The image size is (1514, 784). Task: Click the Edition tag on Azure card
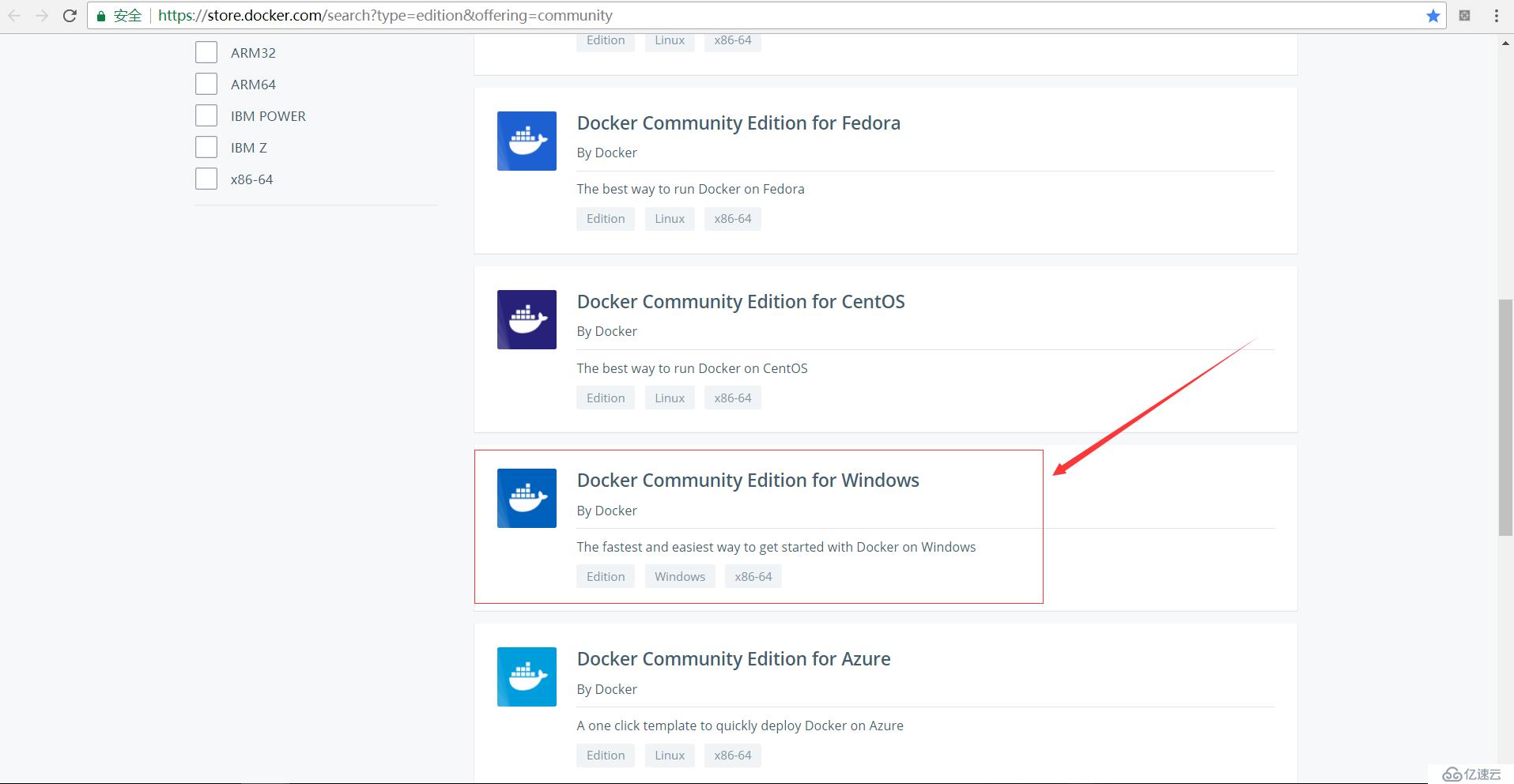606,755
